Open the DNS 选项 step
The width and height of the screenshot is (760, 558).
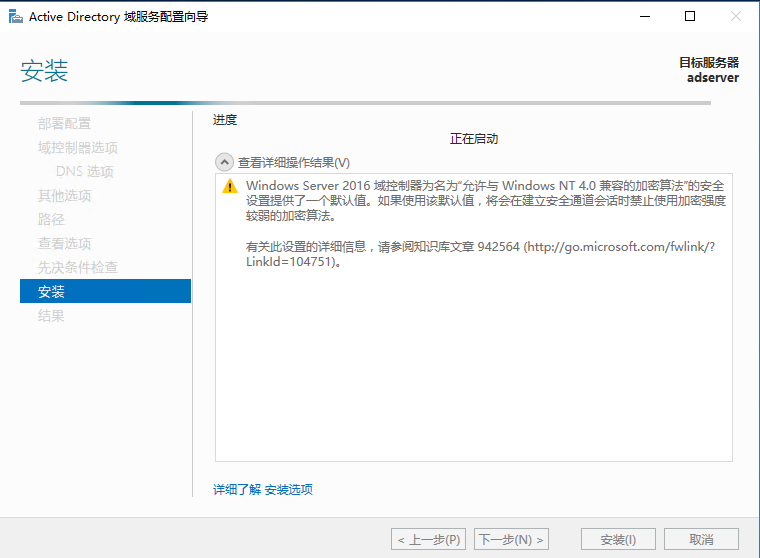85,172
